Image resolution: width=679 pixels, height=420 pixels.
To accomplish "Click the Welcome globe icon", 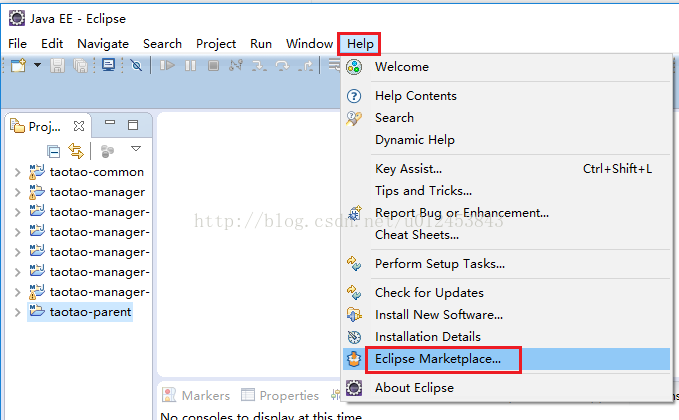I will [x=354, y=67].
